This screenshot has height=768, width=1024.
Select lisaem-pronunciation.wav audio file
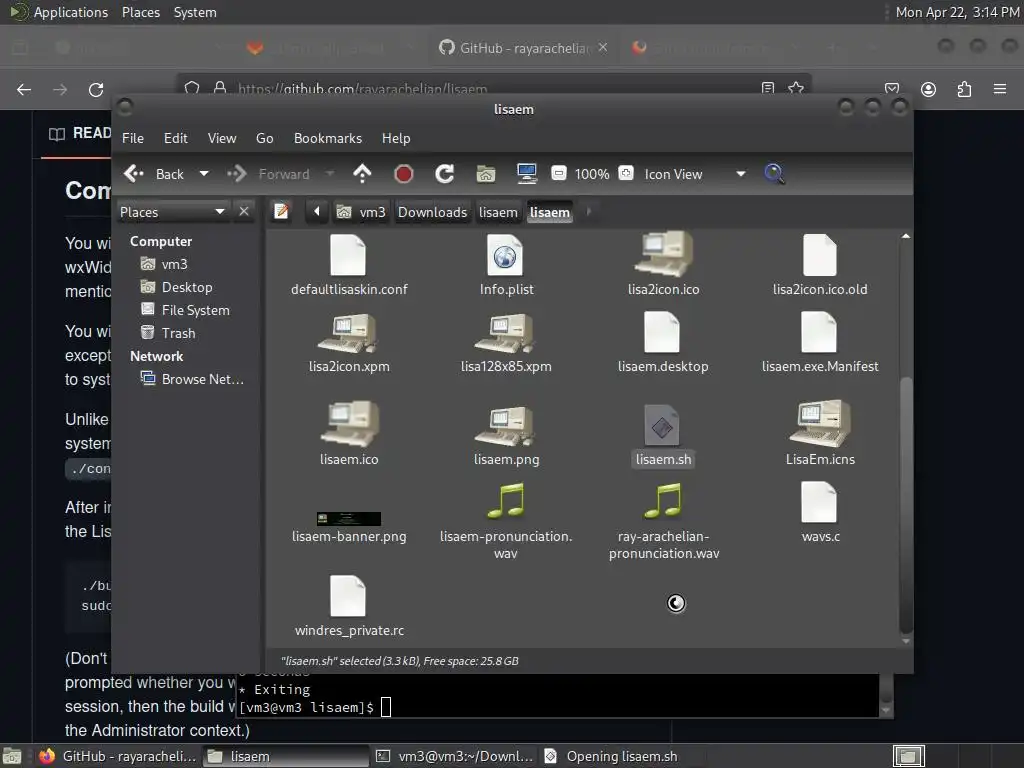pyautogui.click(x=506, y=521)
